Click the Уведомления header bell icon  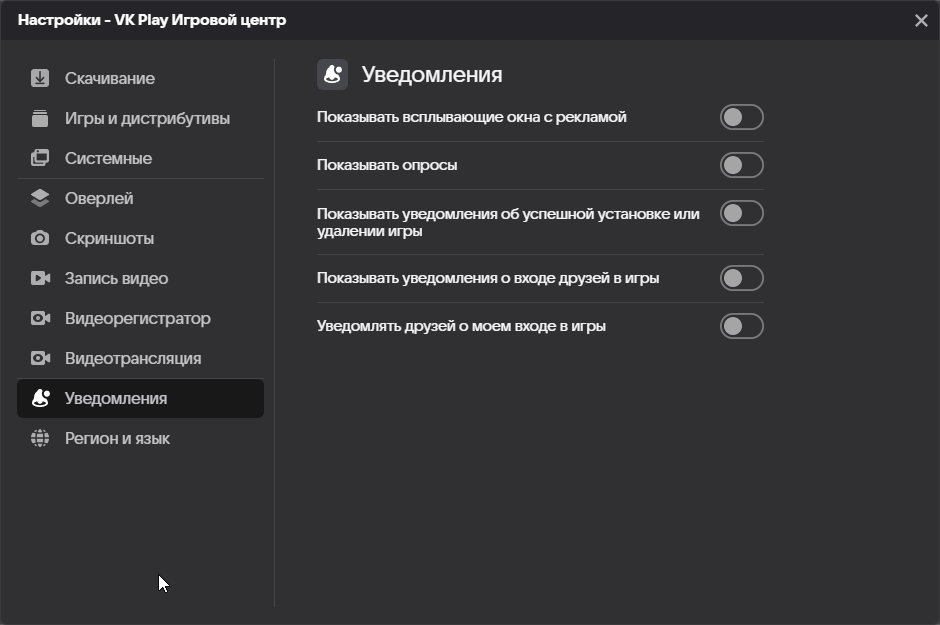click(x=332, y=74)
